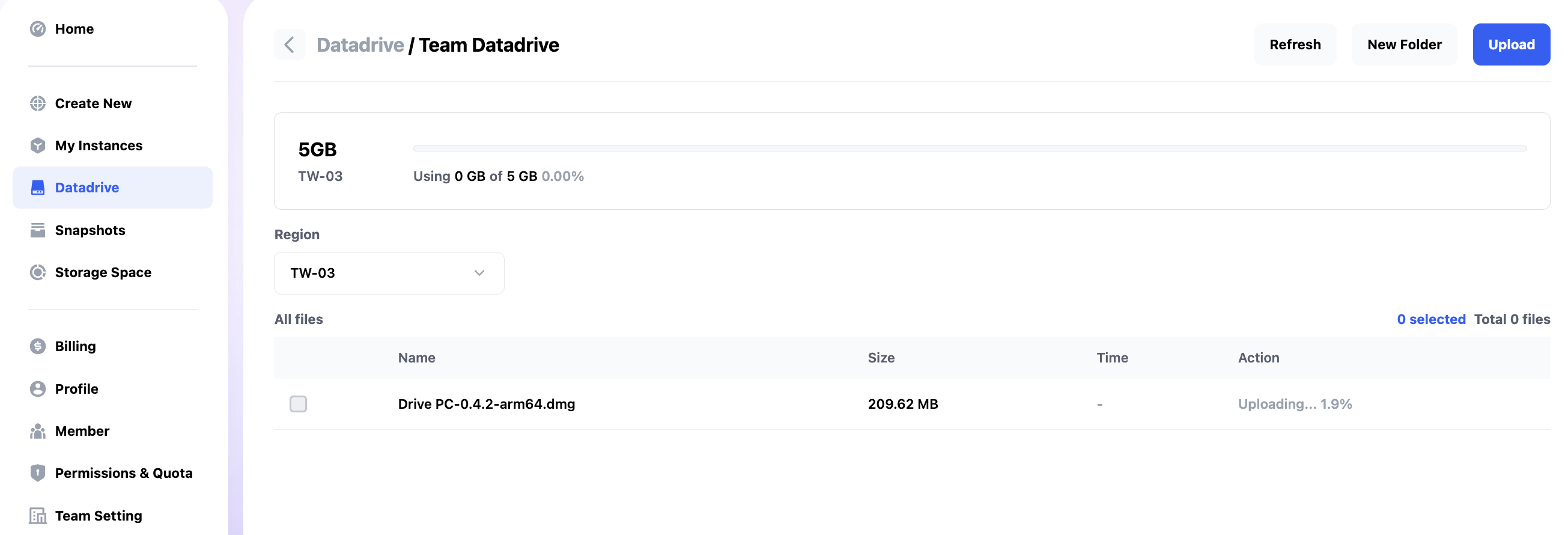This screenshot has width=1568, height=535.
Task: Tick checkbox for Drive PC-0.4.2-arm64.dmg
Action: (x=298, y=404)
